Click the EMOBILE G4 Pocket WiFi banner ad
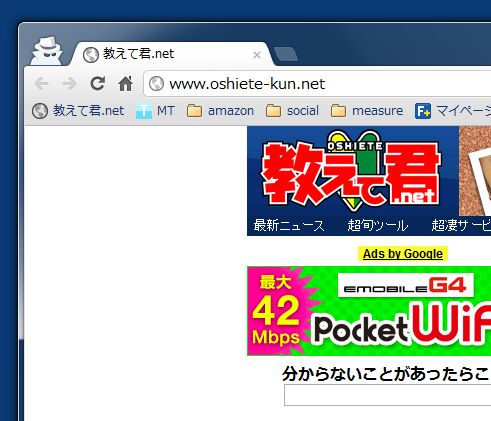Viewport: 491px width, 421px height. pyautogui.click(x=369, y=311)
